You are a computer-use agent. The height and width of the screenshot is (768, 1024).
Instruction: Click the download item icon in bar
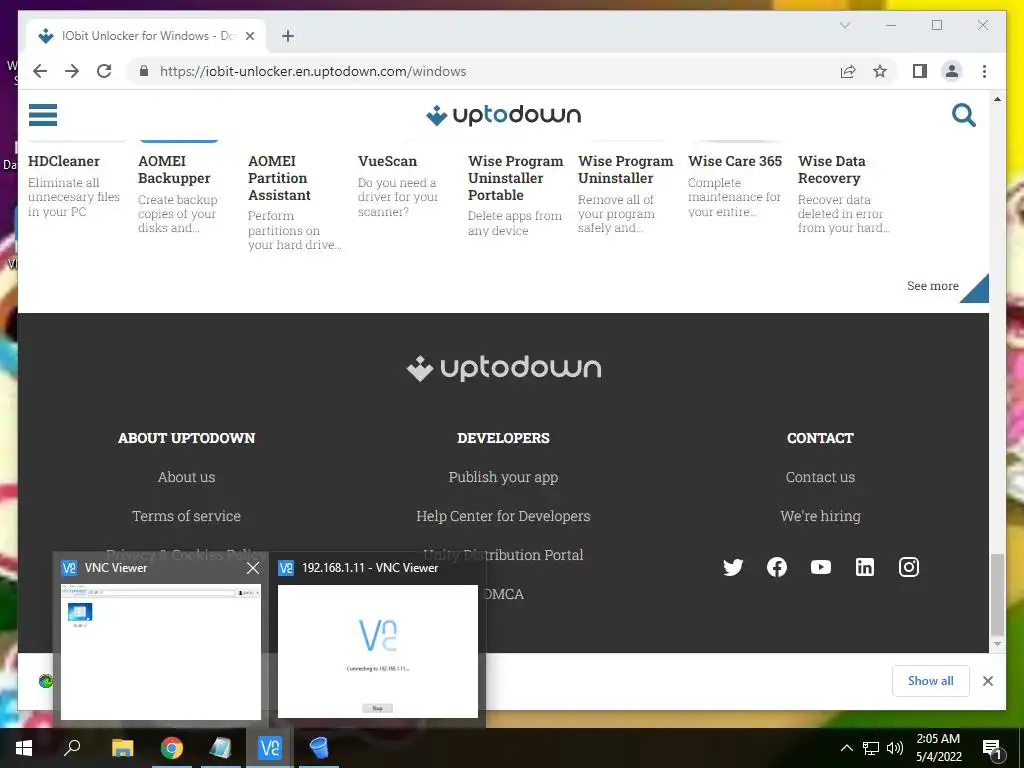(x=46, y=681)
